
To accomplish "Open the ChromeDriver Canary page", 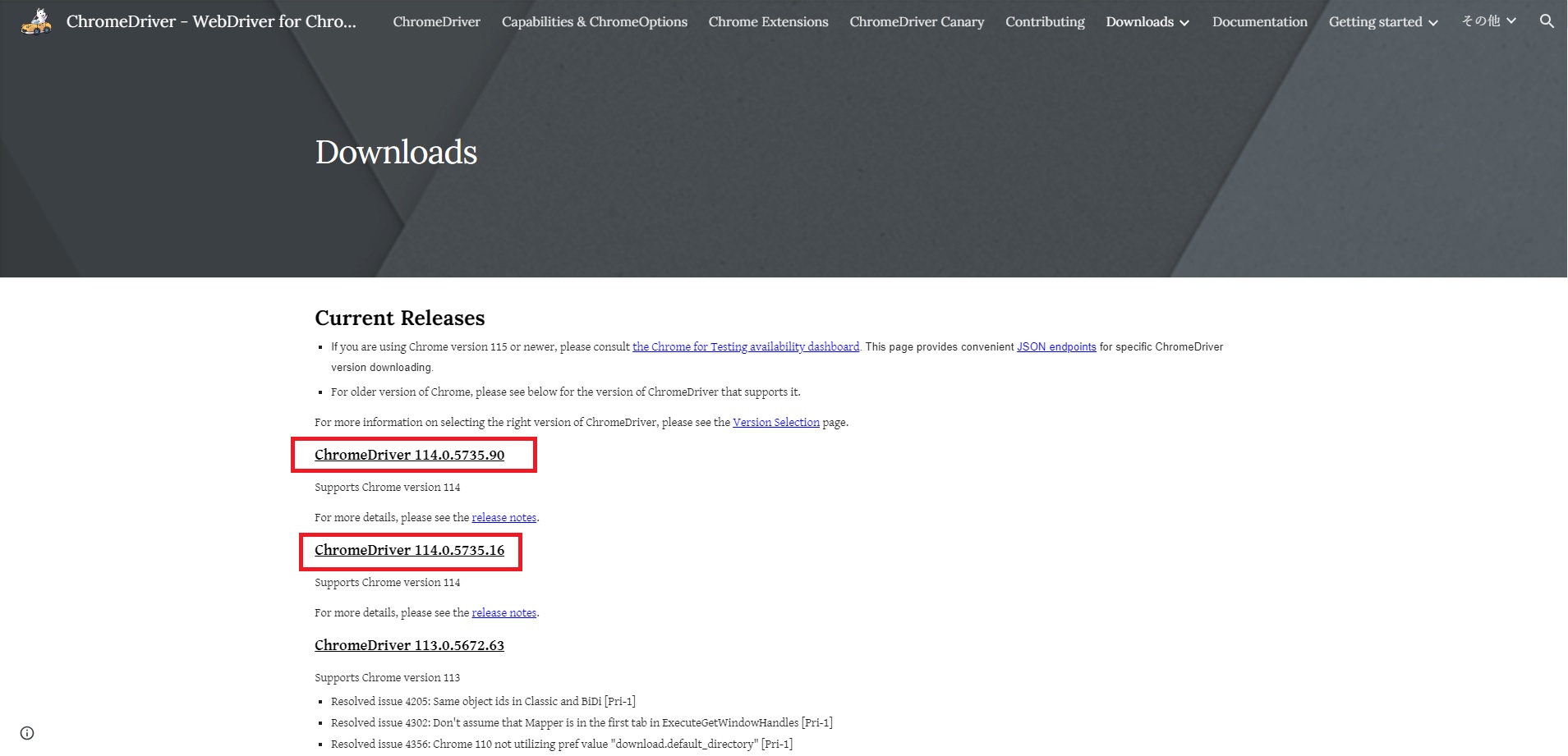I will (x=916, y=21).
